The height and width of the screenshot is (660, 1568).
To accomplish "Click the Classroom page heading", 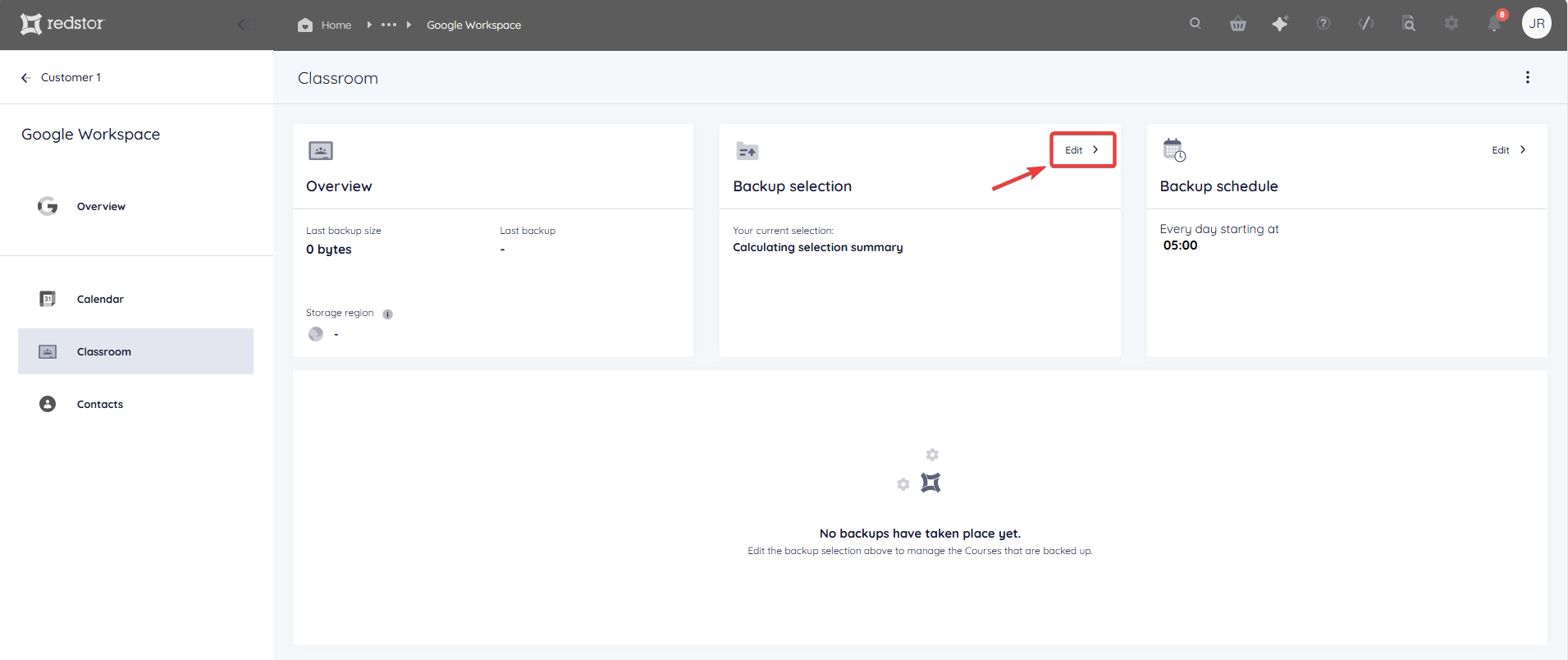I will 338,78.
